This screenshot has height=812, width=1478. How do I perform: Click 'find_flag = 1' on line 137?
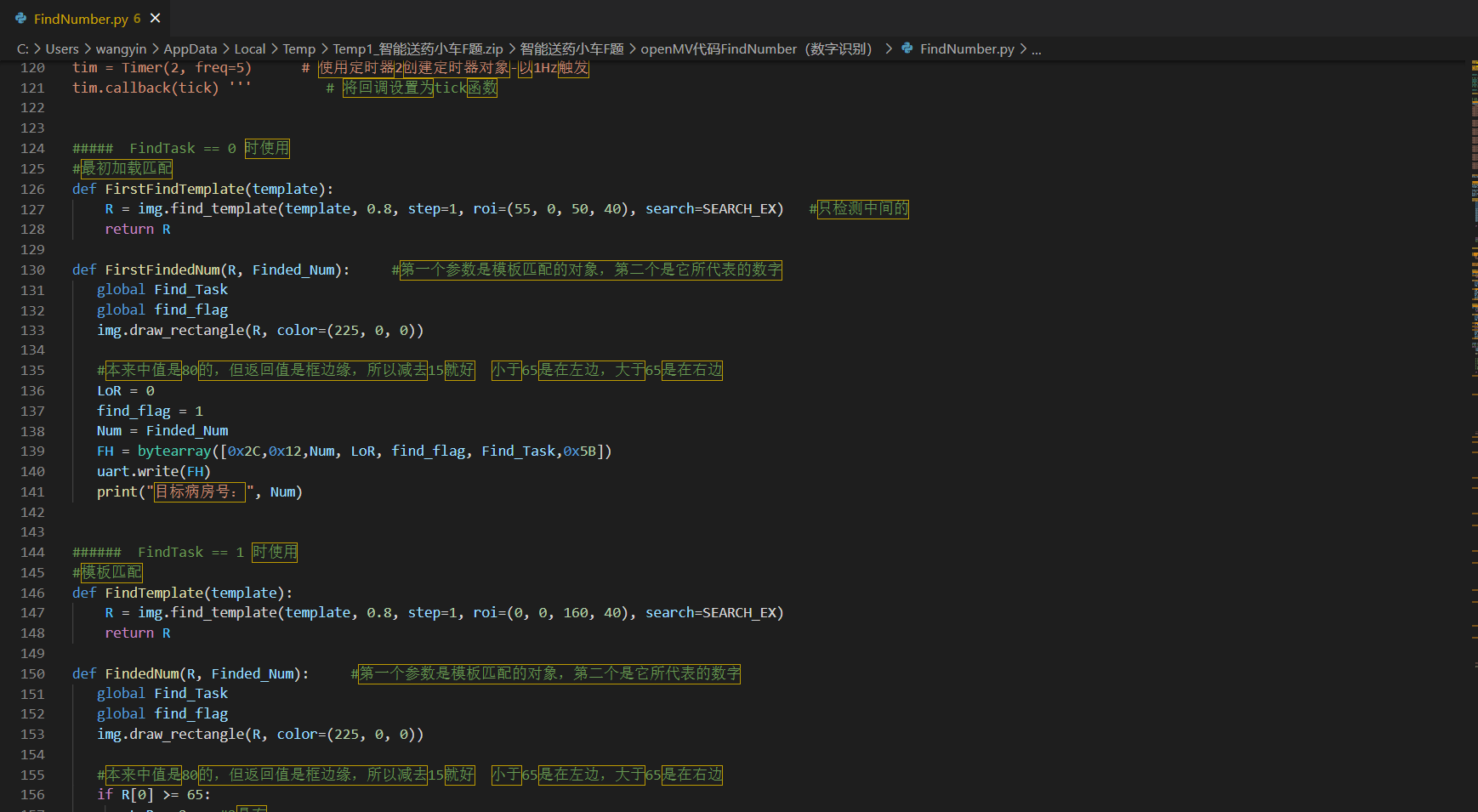tap(150, 411)
